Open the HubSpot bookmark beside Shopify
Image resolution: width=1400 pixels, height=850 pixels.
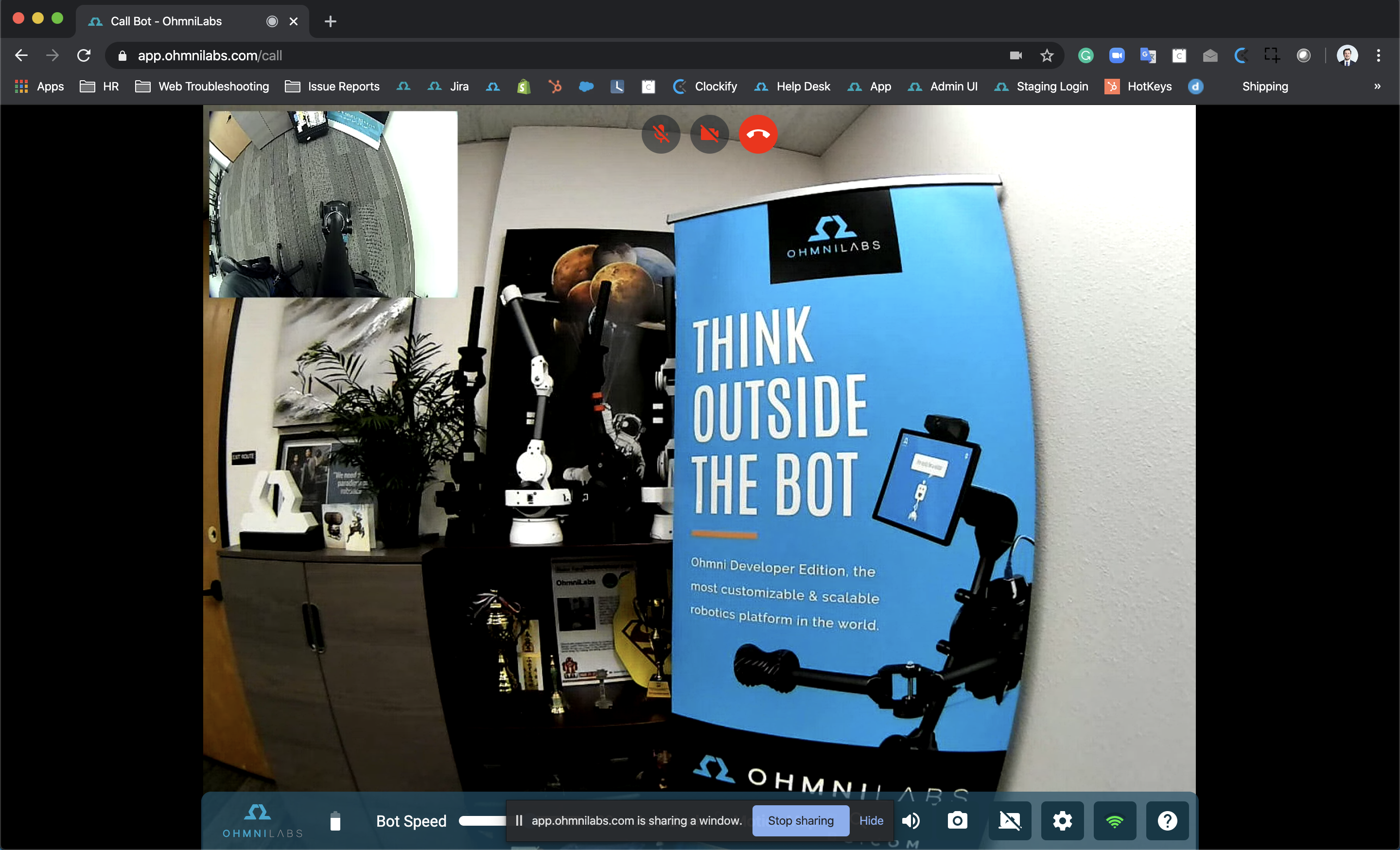point(555,87)
